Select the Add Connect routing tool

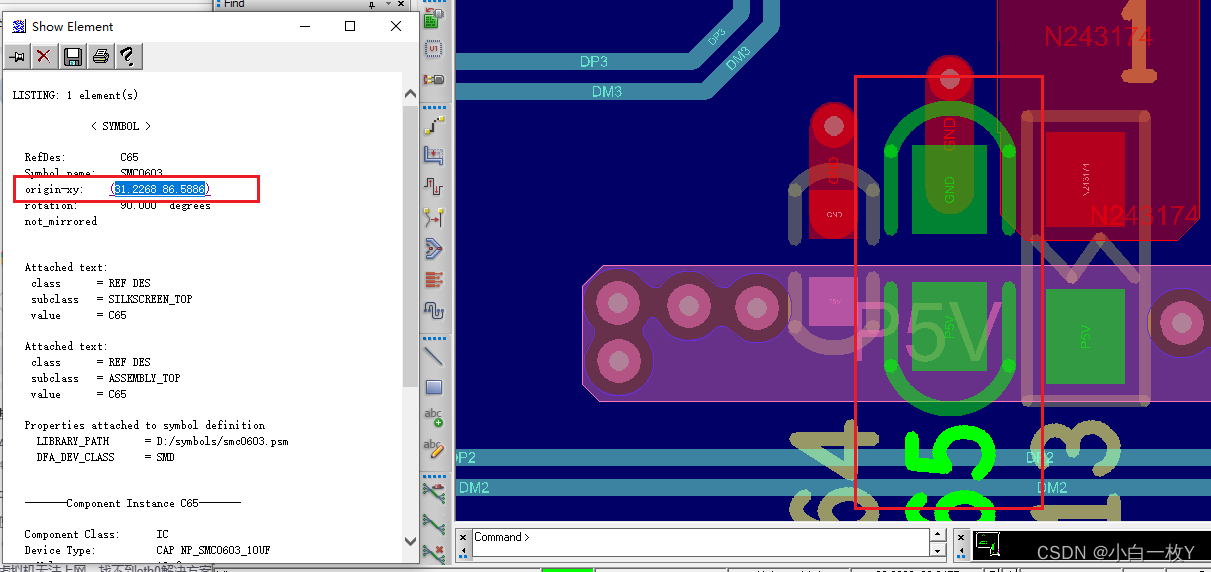(434, 125)
